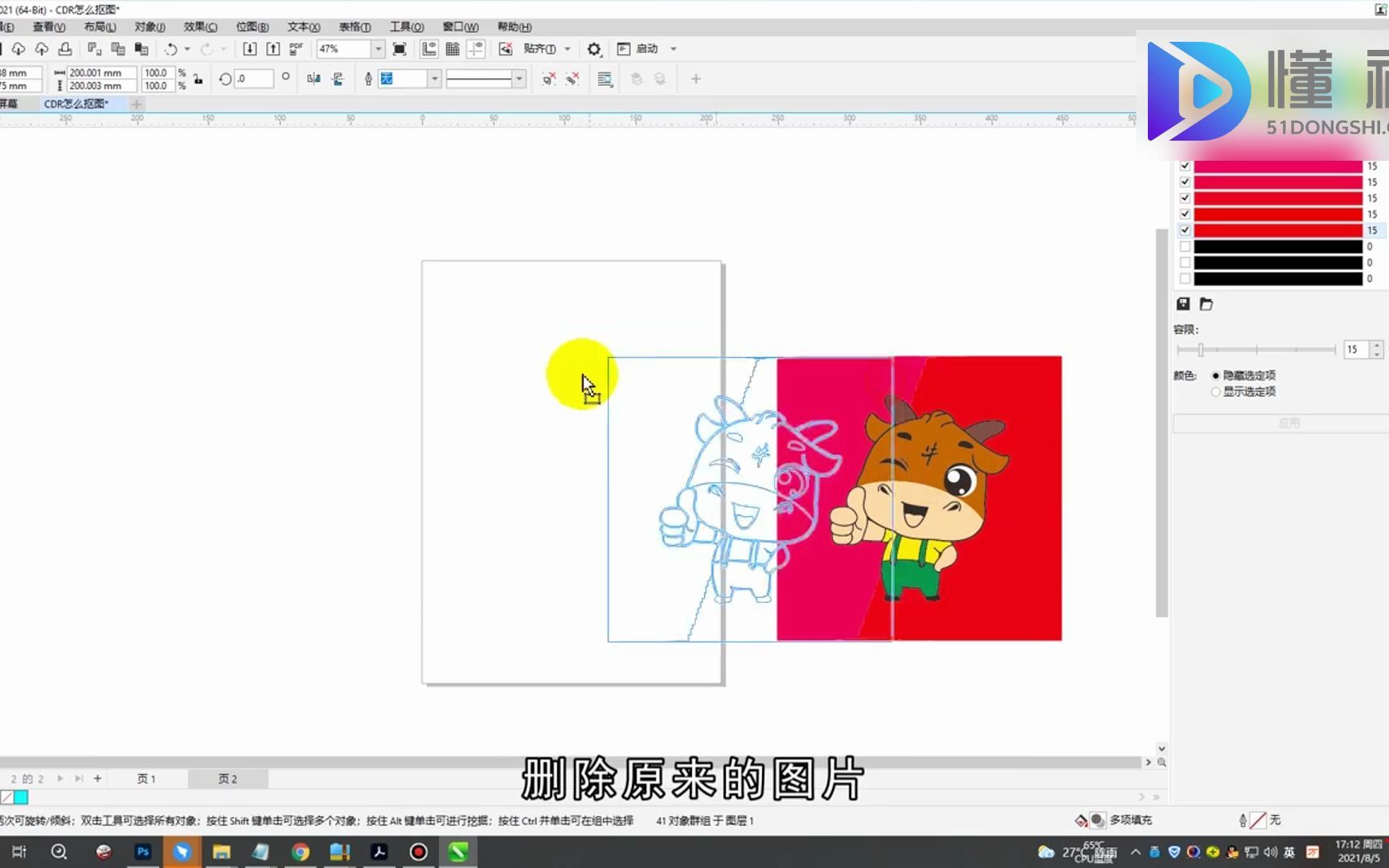Click the Undo arrow icon
This screenshot has width=1389, height=868.
pyautogui.click(x=170, y=49)
